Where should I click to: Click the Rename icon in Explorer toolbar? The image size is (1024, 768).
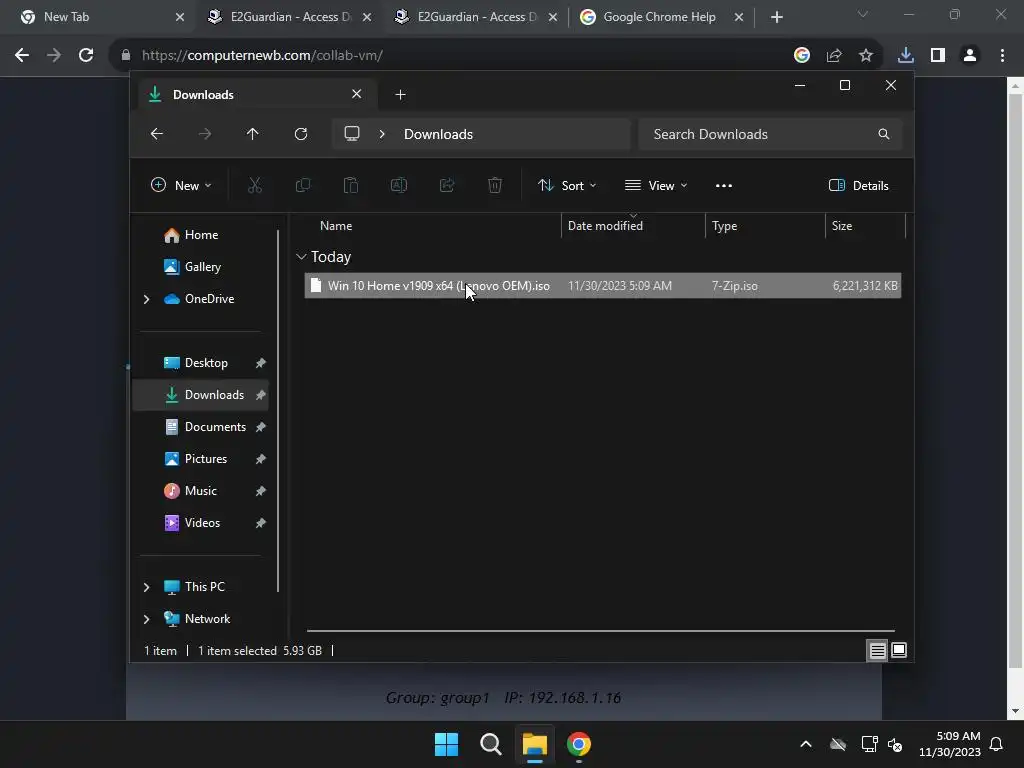(x=398, y=185)
